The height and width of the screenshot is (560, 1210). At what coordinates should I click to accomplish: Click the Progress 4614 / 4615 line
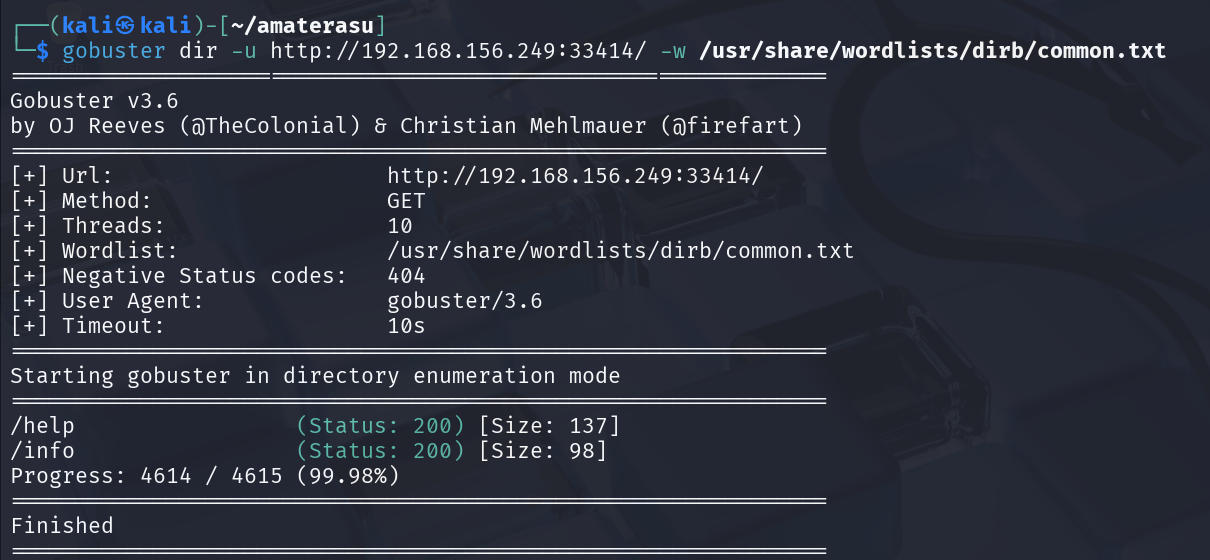click(x=205, y=476)
